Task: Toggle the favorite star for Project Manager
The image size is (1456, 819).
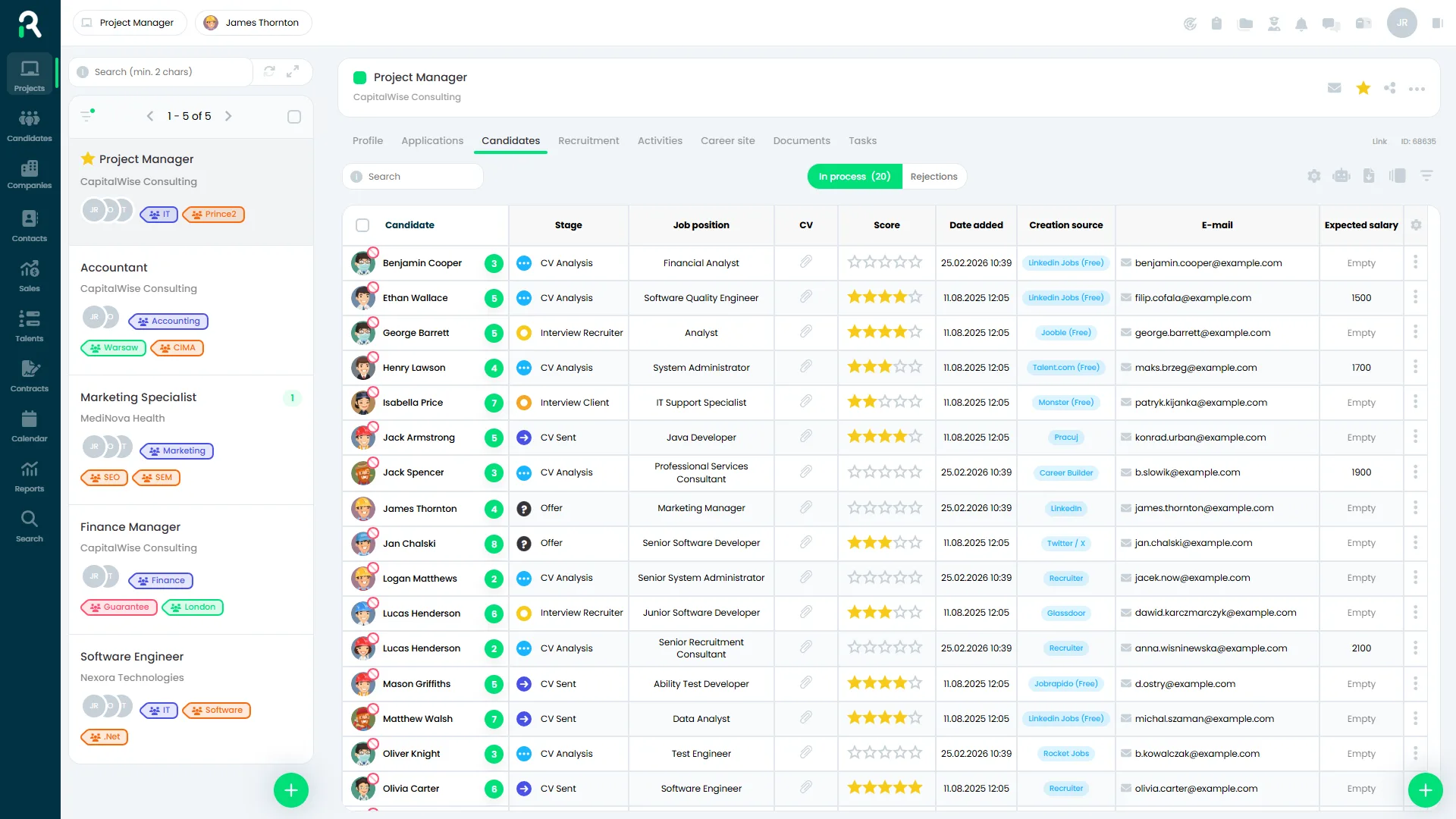Action: (1363, 88)
